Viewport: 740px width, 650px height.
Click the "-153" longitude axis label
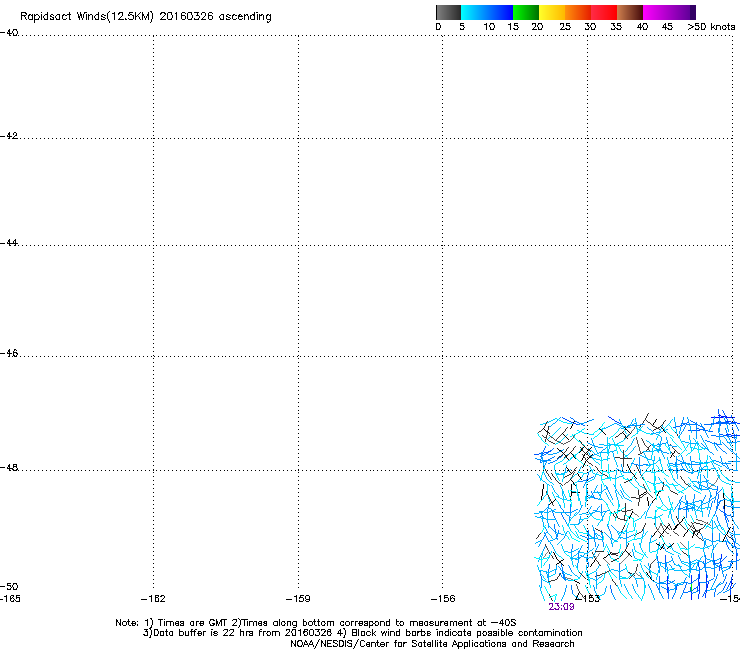(588, 599)
